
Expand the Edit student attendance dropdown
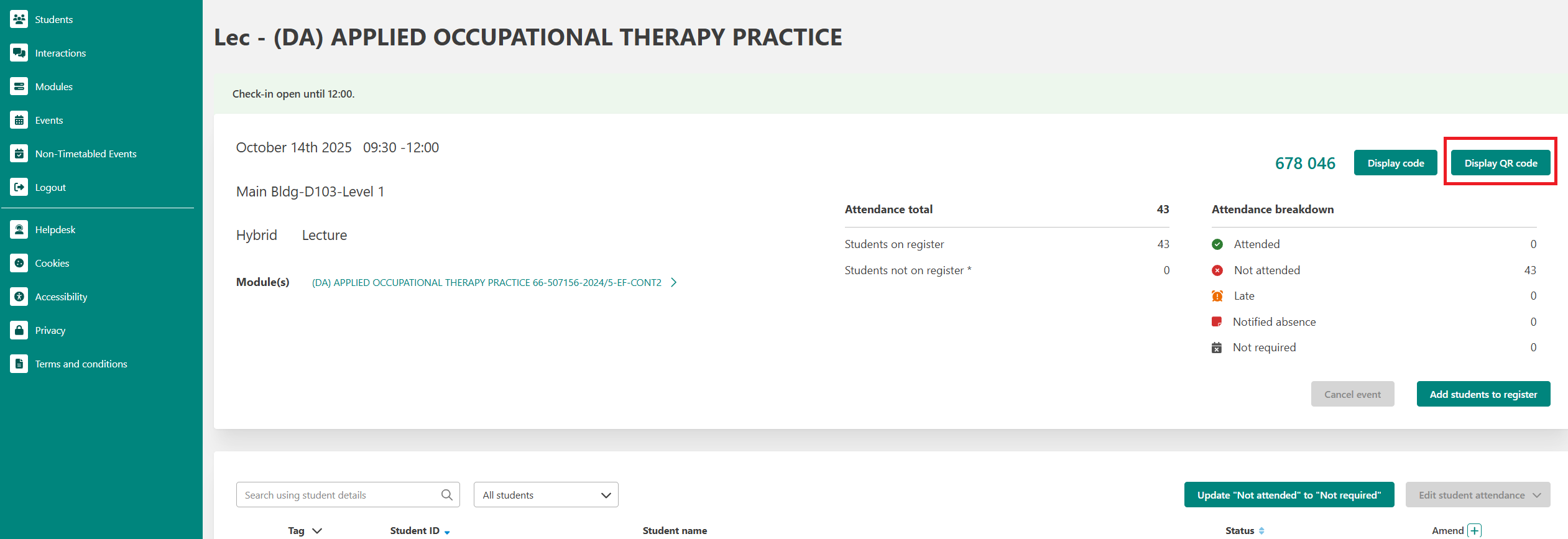coord(1477,495)
